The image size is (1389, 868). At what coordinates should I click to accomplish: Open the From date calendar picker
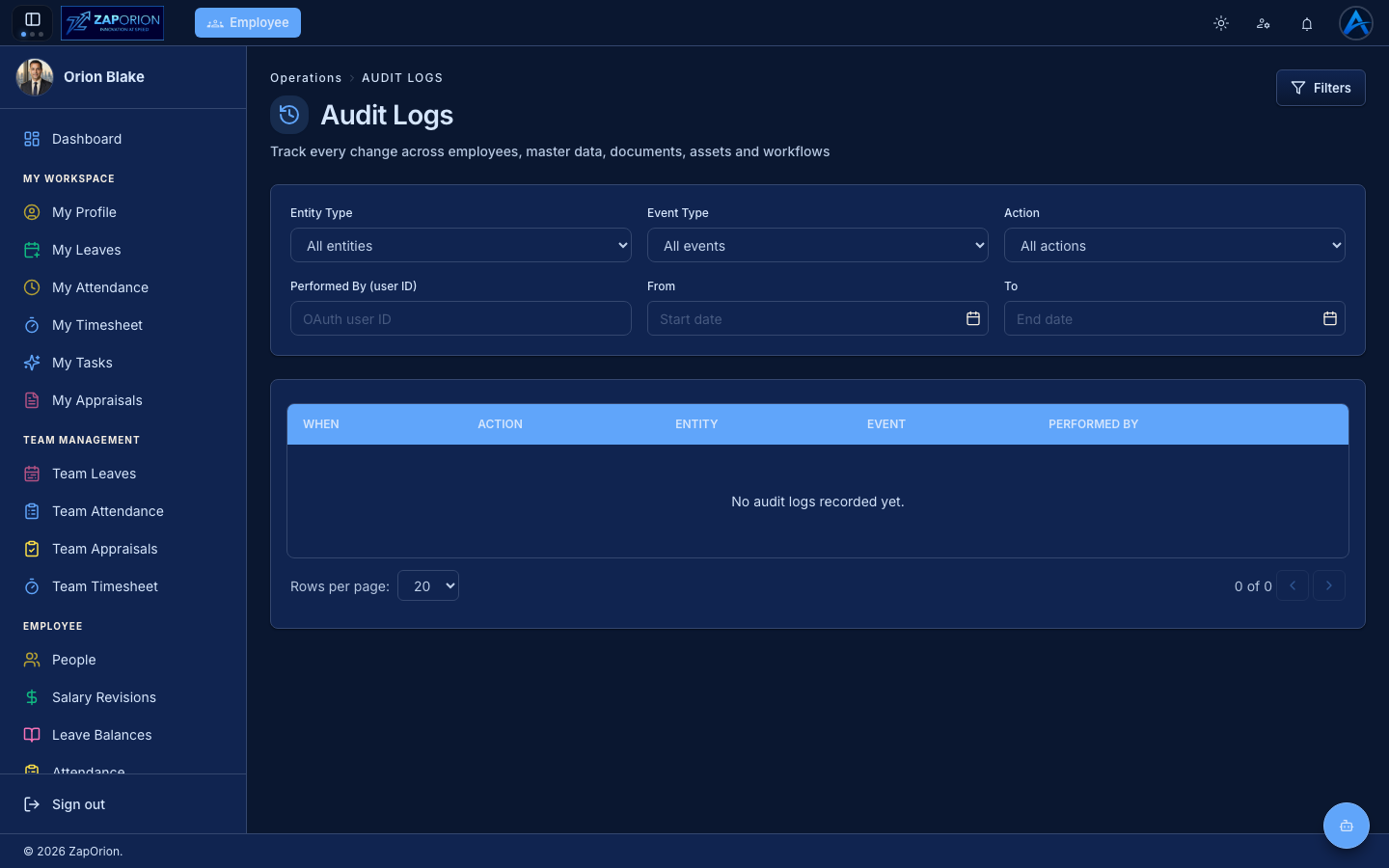973,318
